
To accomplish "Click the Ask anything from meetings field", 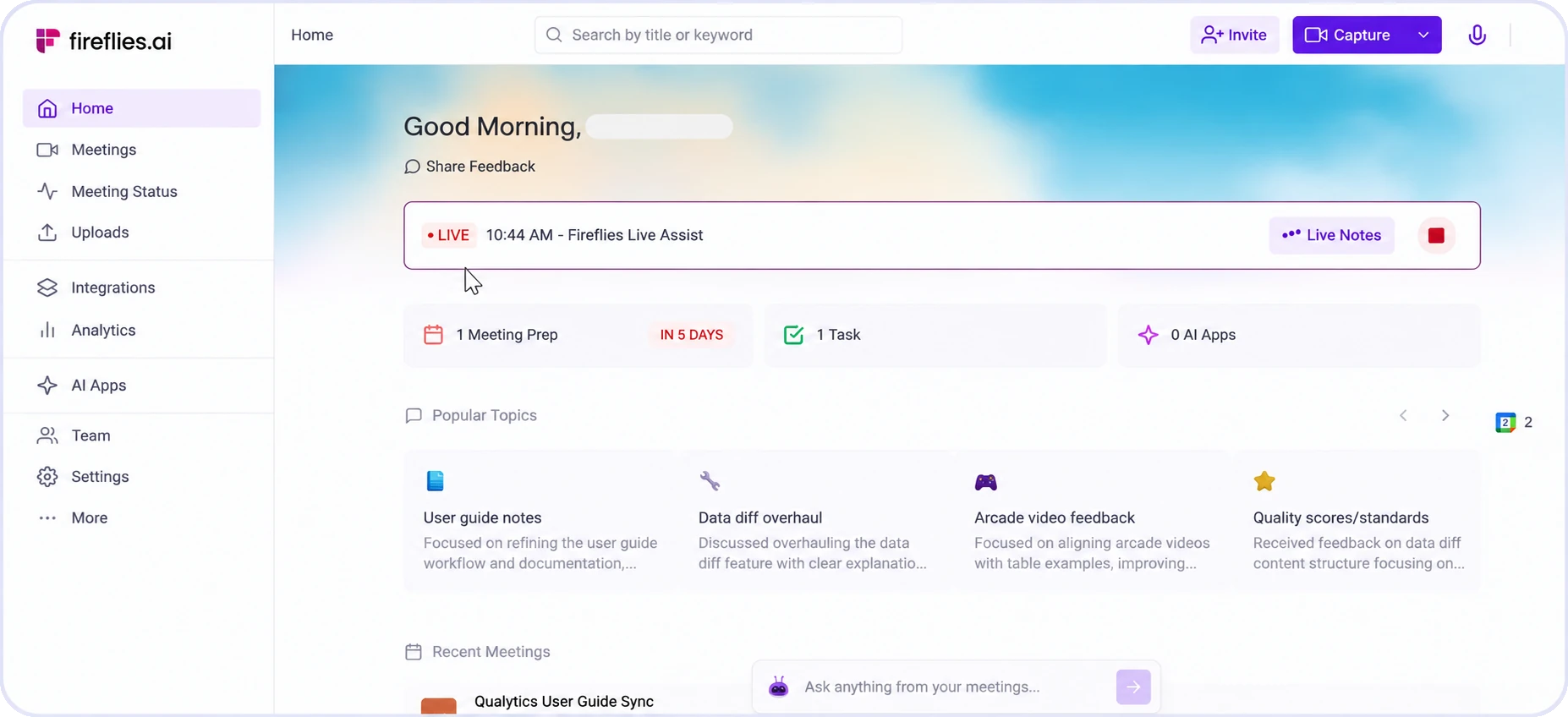I will point(954,687).
